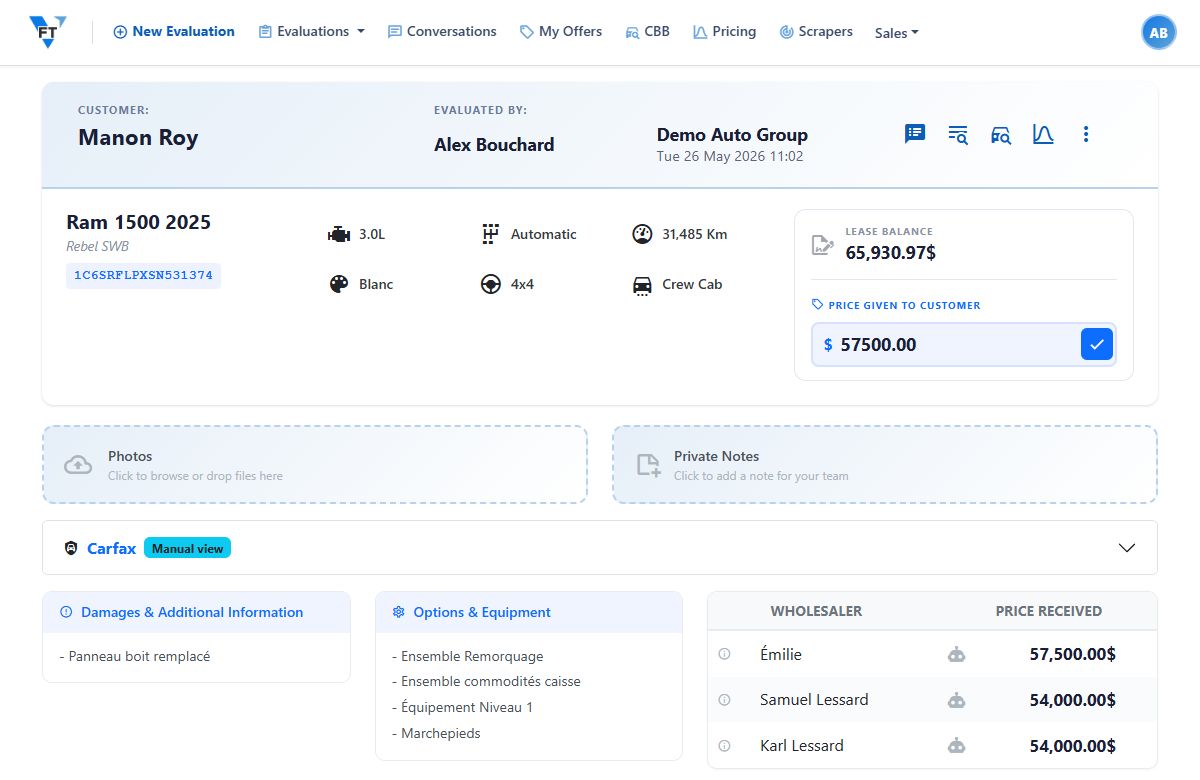Viewport: 1200px width, 780px height.
Task: Click the Private Notes area to add a note
Action: click(885, 464)
